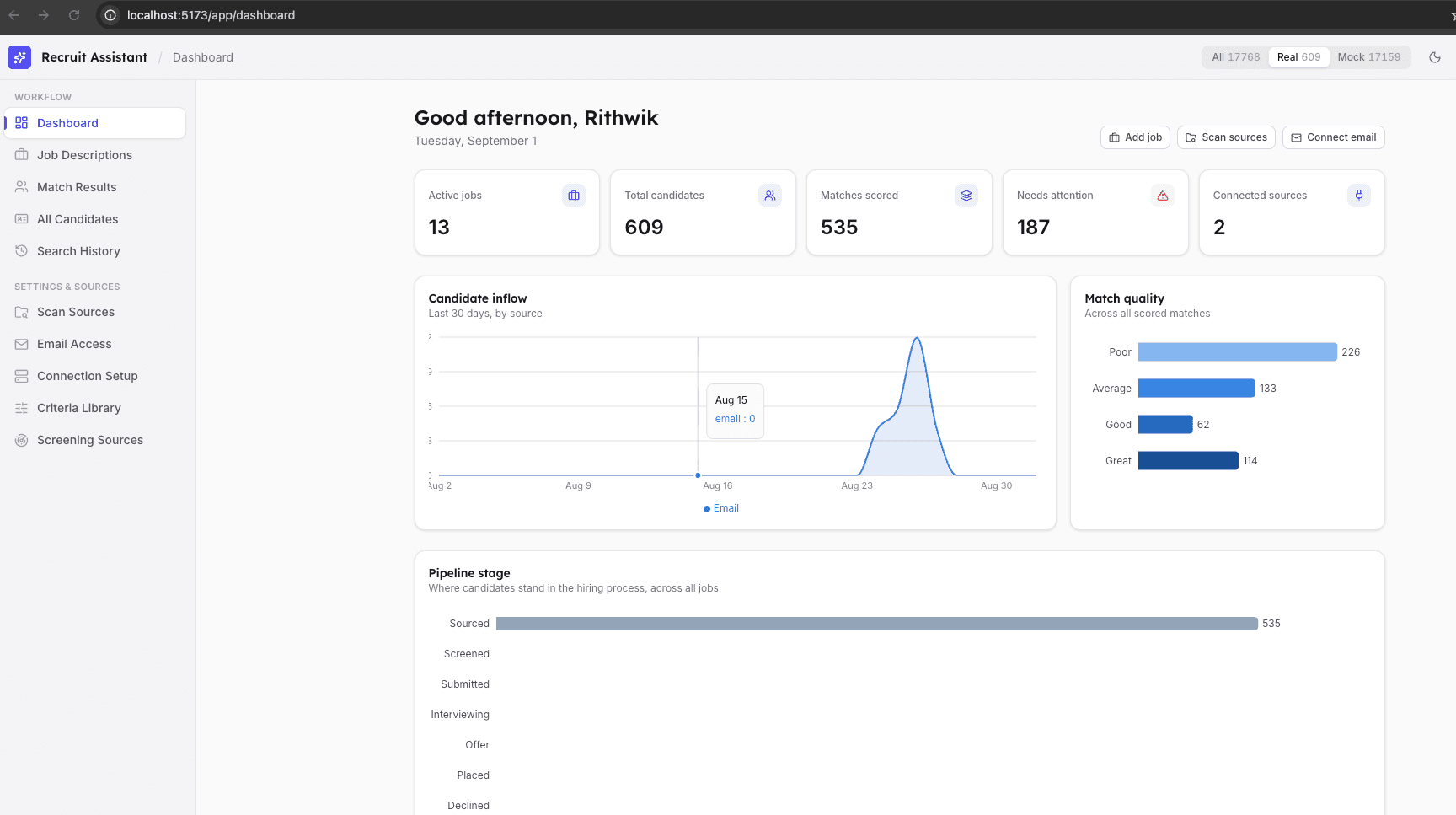The image size is (1456, 815).
Task: Select the Real 609 data filter
Action: (x=1298, y=57)
